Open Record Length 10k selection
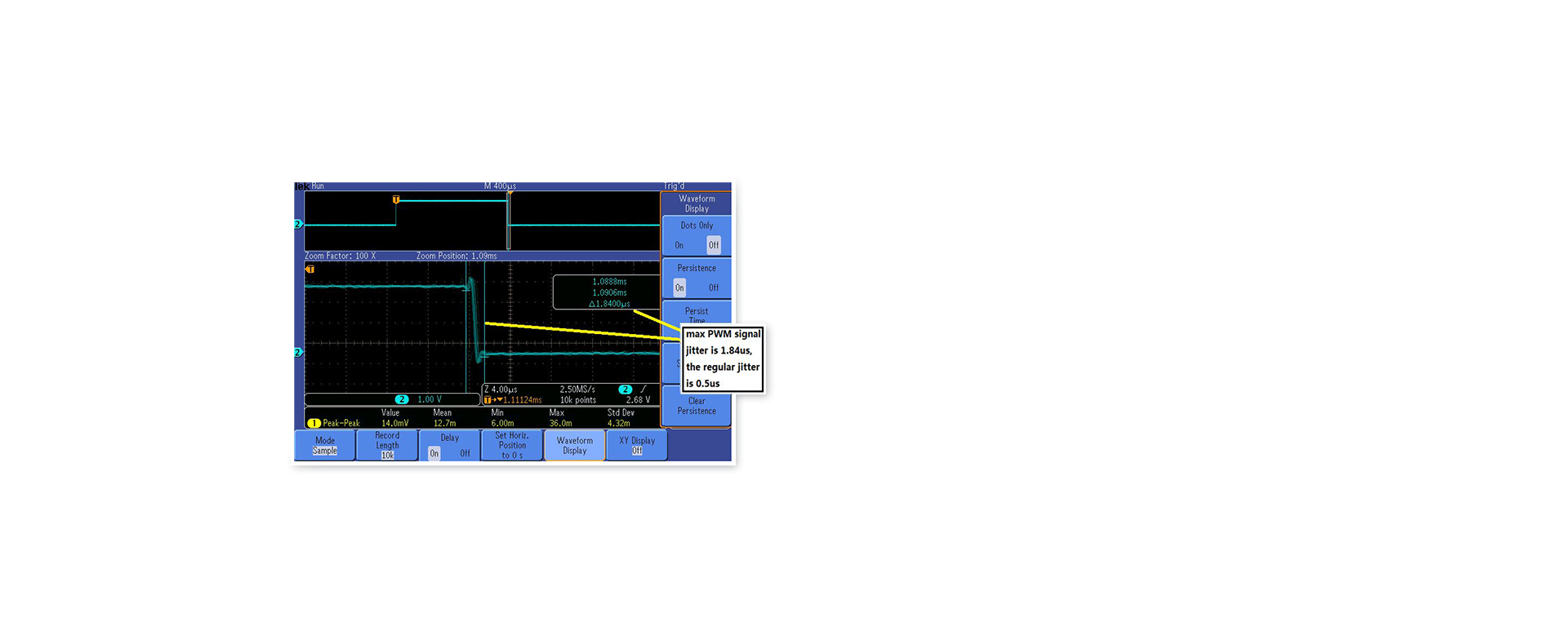Screen dimensions: 1568x637 387,446
